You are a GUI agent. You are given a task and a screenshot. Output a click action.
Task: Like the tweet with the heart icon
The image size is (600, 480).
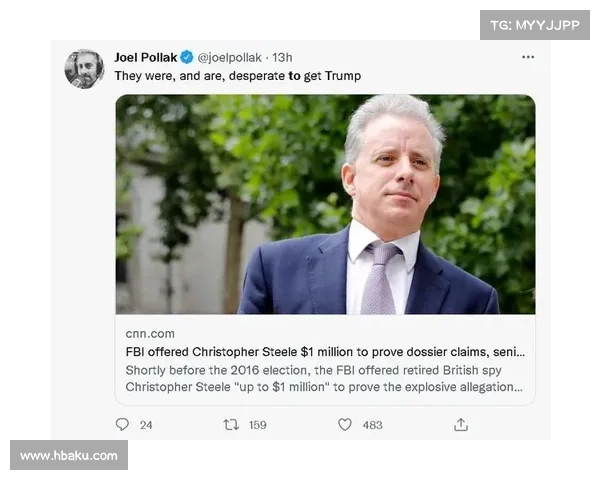[345, 424]
